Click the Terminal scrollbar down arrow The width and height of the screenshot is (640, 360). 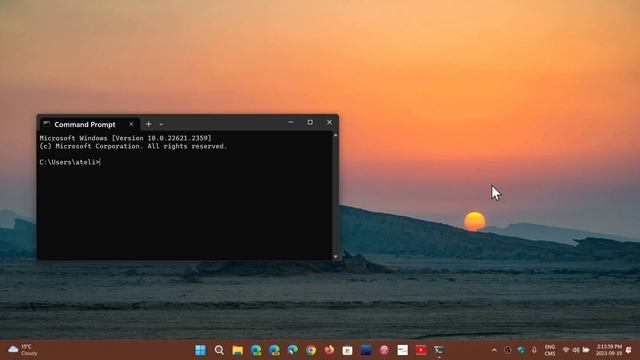(x=336, y=256)
